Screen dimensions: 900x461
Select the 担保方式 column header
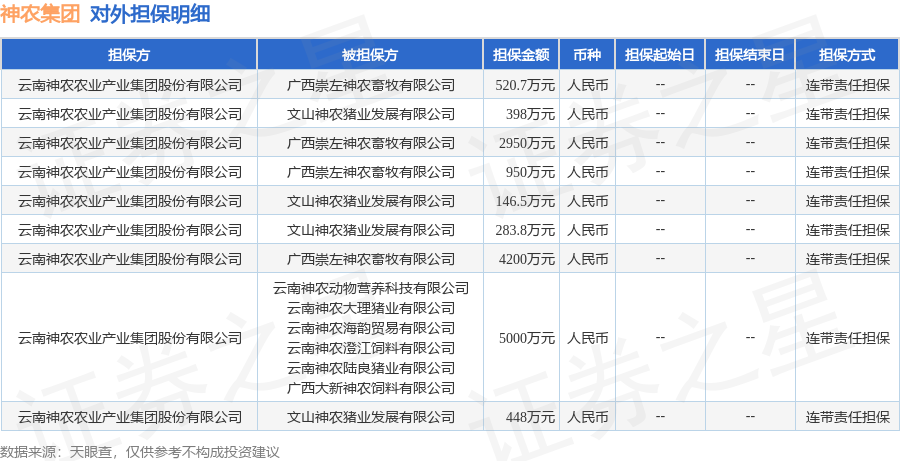847,55
